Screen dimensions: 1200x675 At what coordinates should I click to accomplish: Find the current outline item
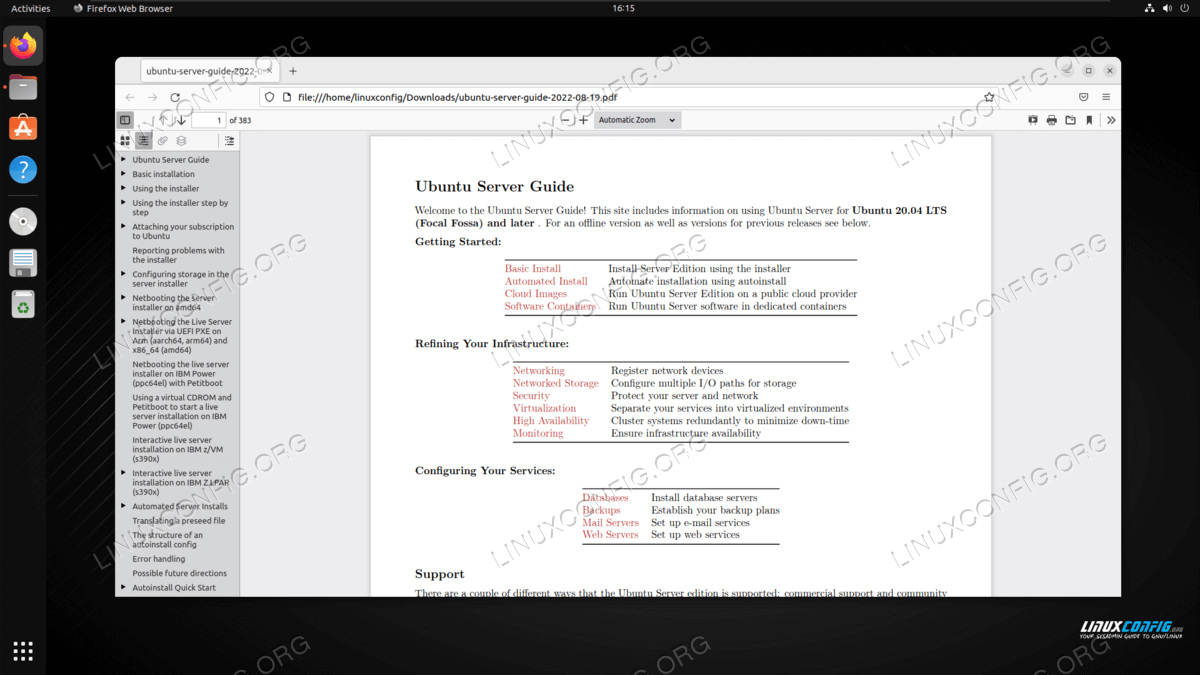point(229,141)
